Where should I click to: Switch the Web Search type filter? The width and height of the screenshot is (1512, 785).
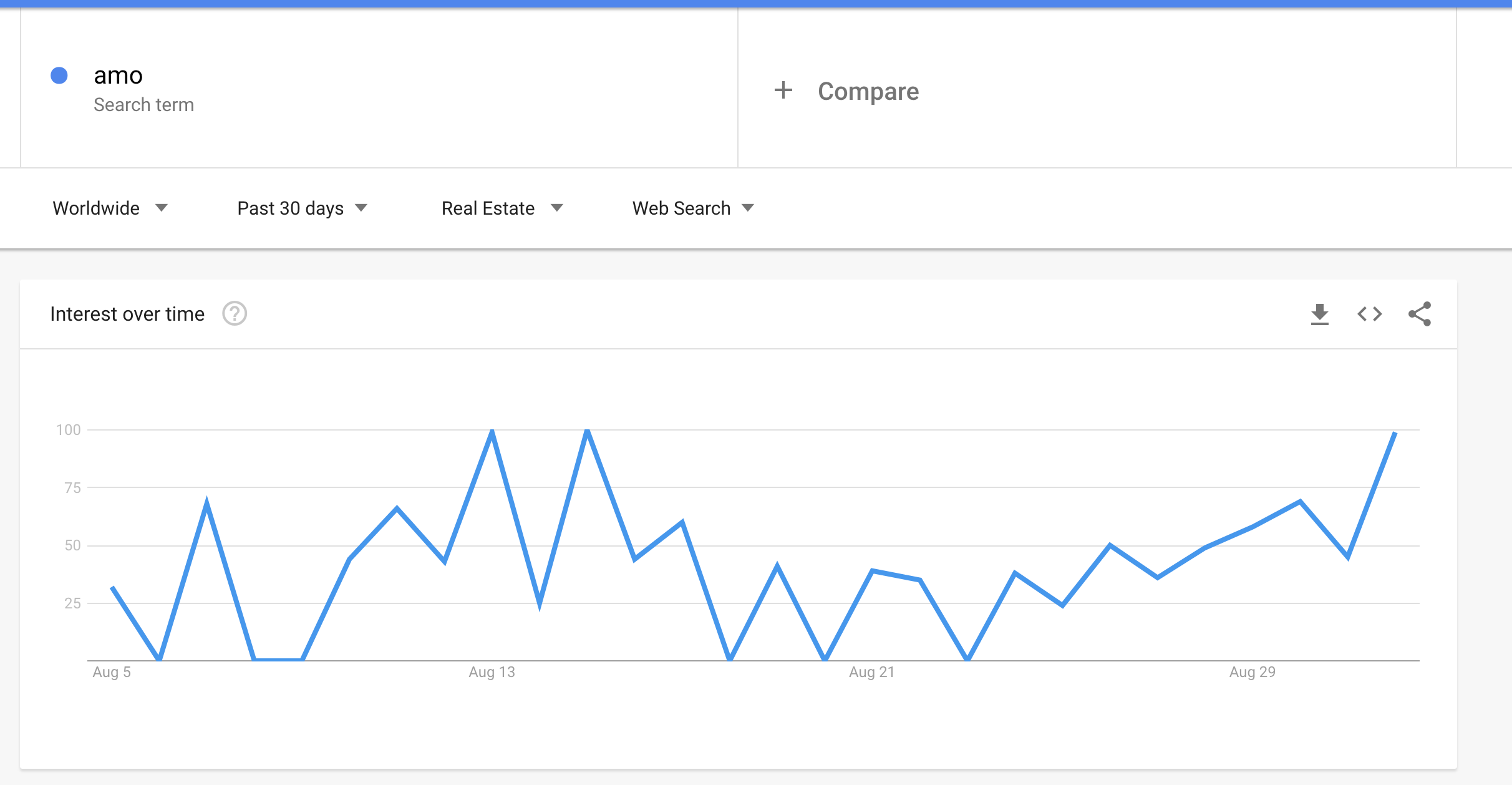[681, 208]
